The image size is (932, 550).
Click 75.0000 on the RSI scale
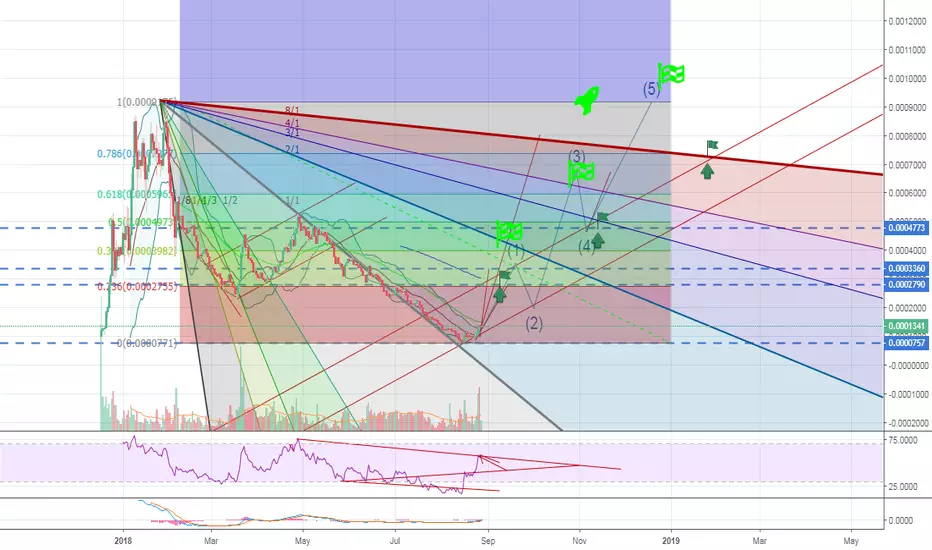coord(902,440)
